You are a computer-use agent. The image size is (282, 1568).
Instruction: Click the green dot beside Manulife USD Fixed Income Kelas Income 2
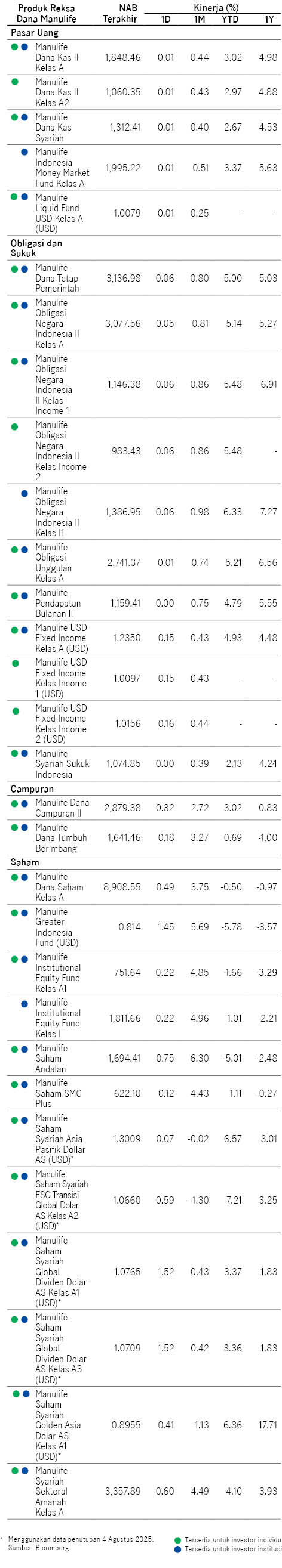(16, 710)
